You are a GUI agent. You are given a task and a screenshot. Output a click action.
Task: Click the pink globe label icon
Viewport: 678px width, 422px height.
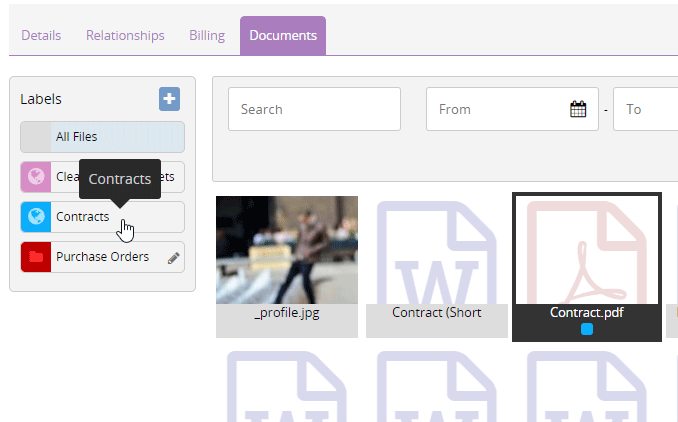(36, 176)
